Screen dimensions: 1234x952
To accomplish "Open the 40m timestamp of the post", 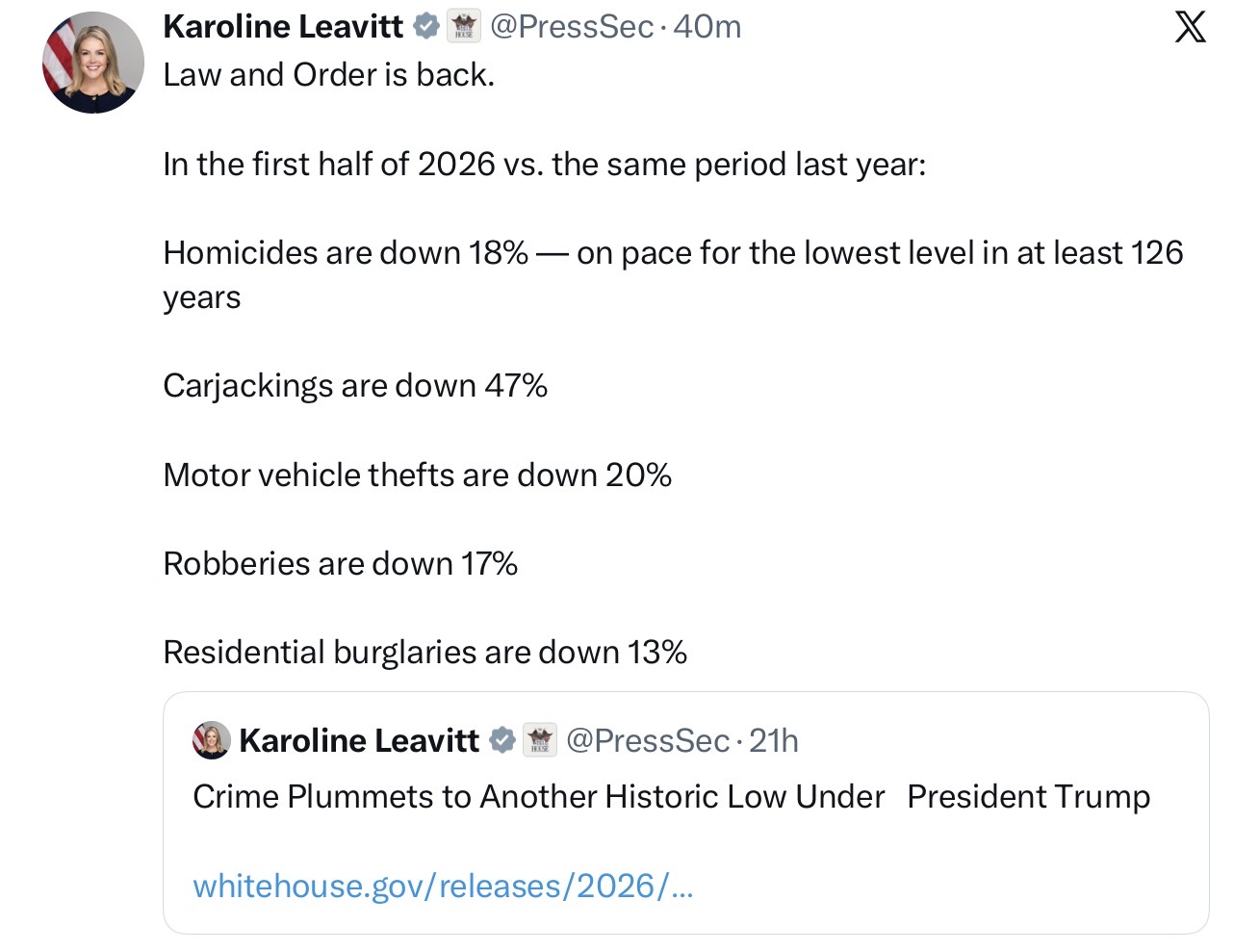I will [x=707, y=27].
